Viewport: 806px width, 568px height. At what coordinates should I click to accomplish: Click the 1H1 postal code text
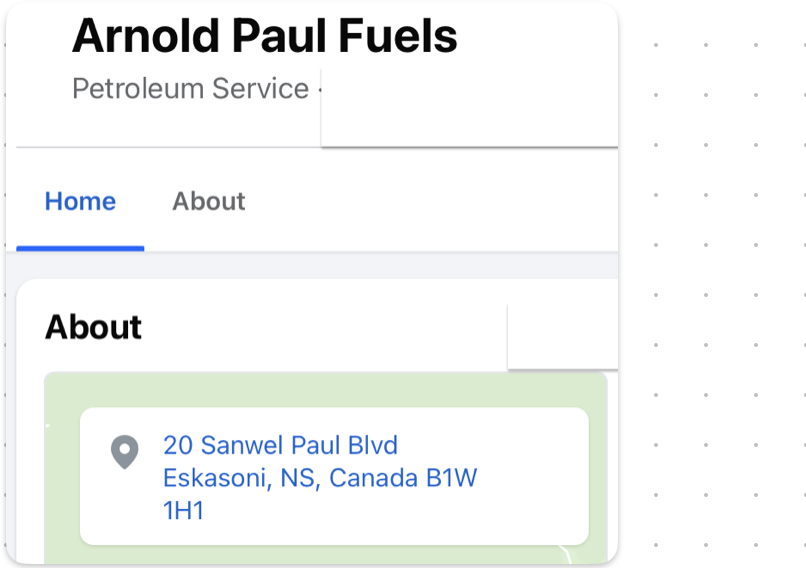pyautogui.click(x=183, y=511)
